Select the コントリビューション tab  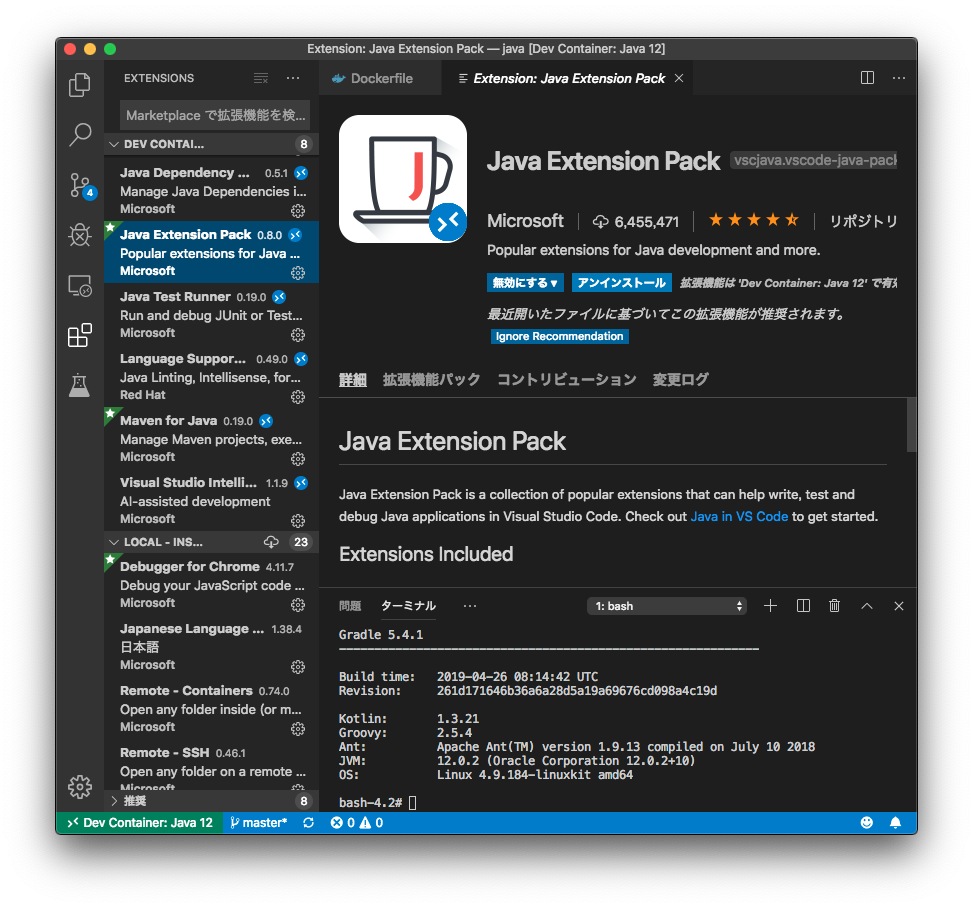pyautogui.click(x=567, y=379)
